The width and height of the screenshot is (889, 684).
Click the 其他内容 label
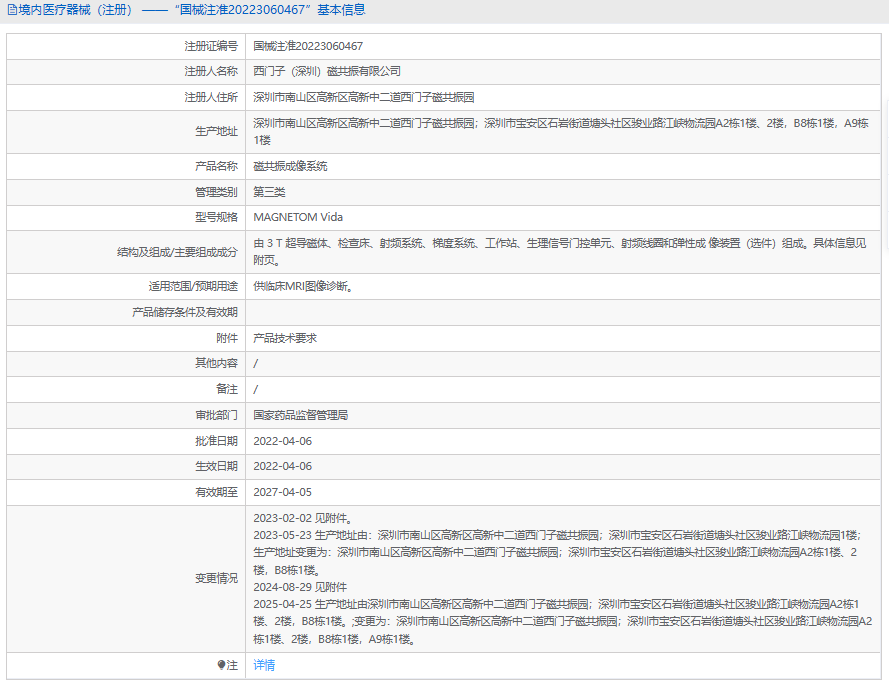(x=217, y=363)
